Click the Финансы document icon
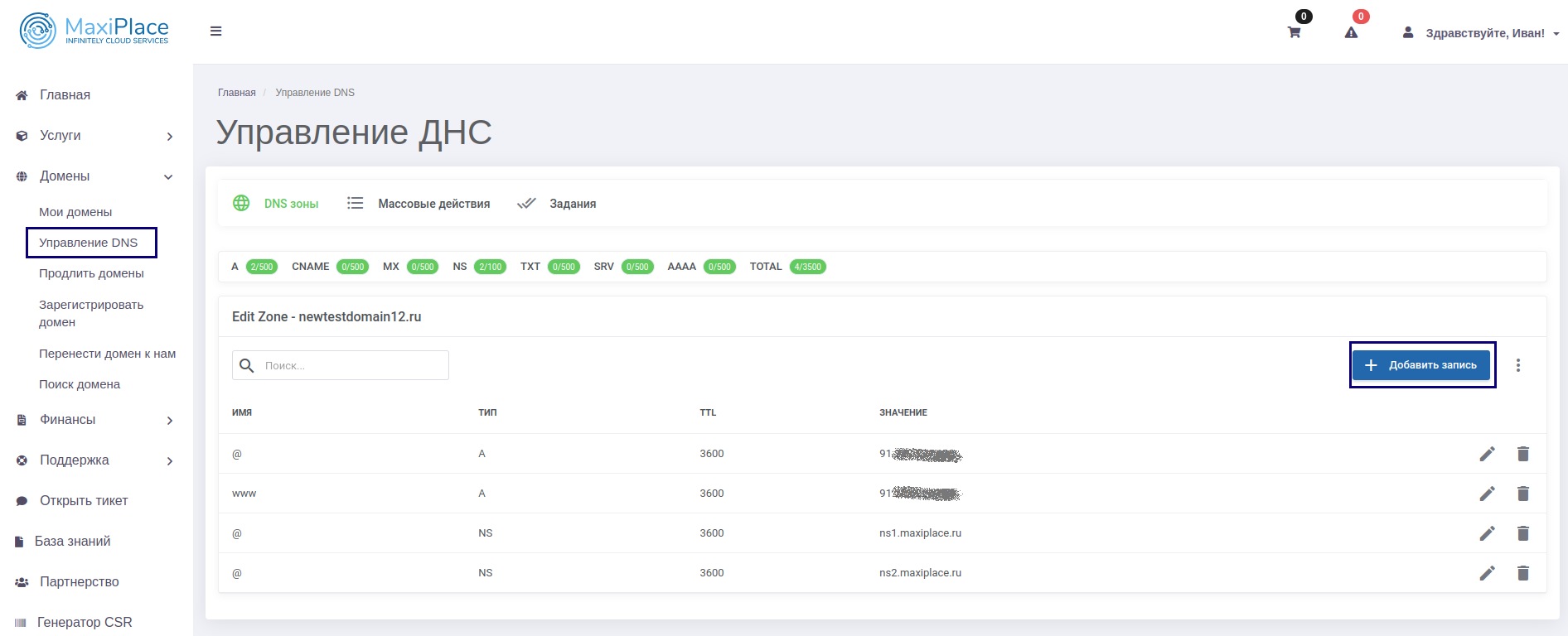Screen dimensions: 1568x636 (x=22, y=420)
